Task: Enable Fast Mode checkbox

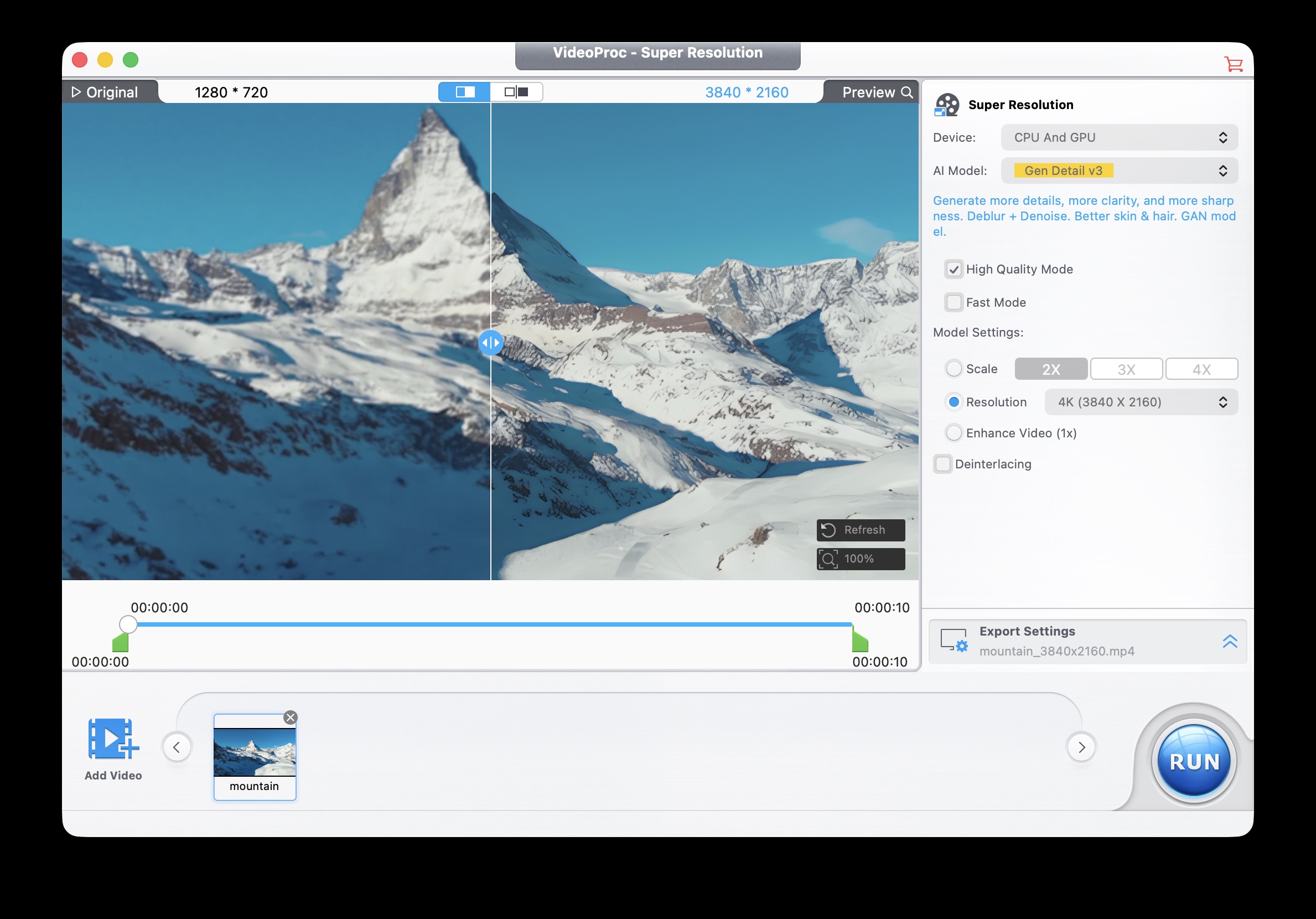Action: [x=954, y=302]
